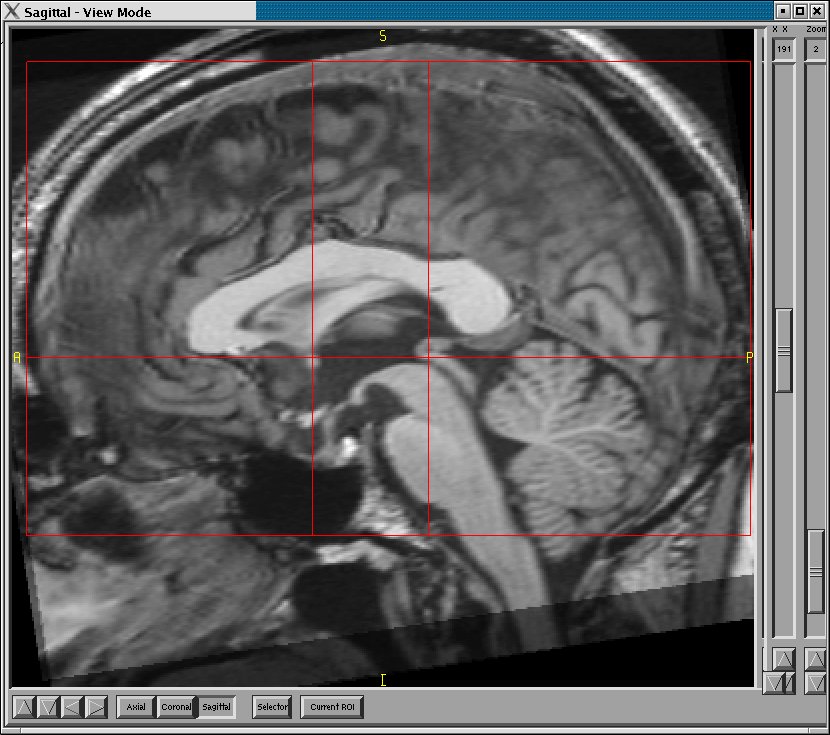Click the Zoom slider's up arrow stepper
Viewport: 830px width, 735px height.
(x=816, y=659)
